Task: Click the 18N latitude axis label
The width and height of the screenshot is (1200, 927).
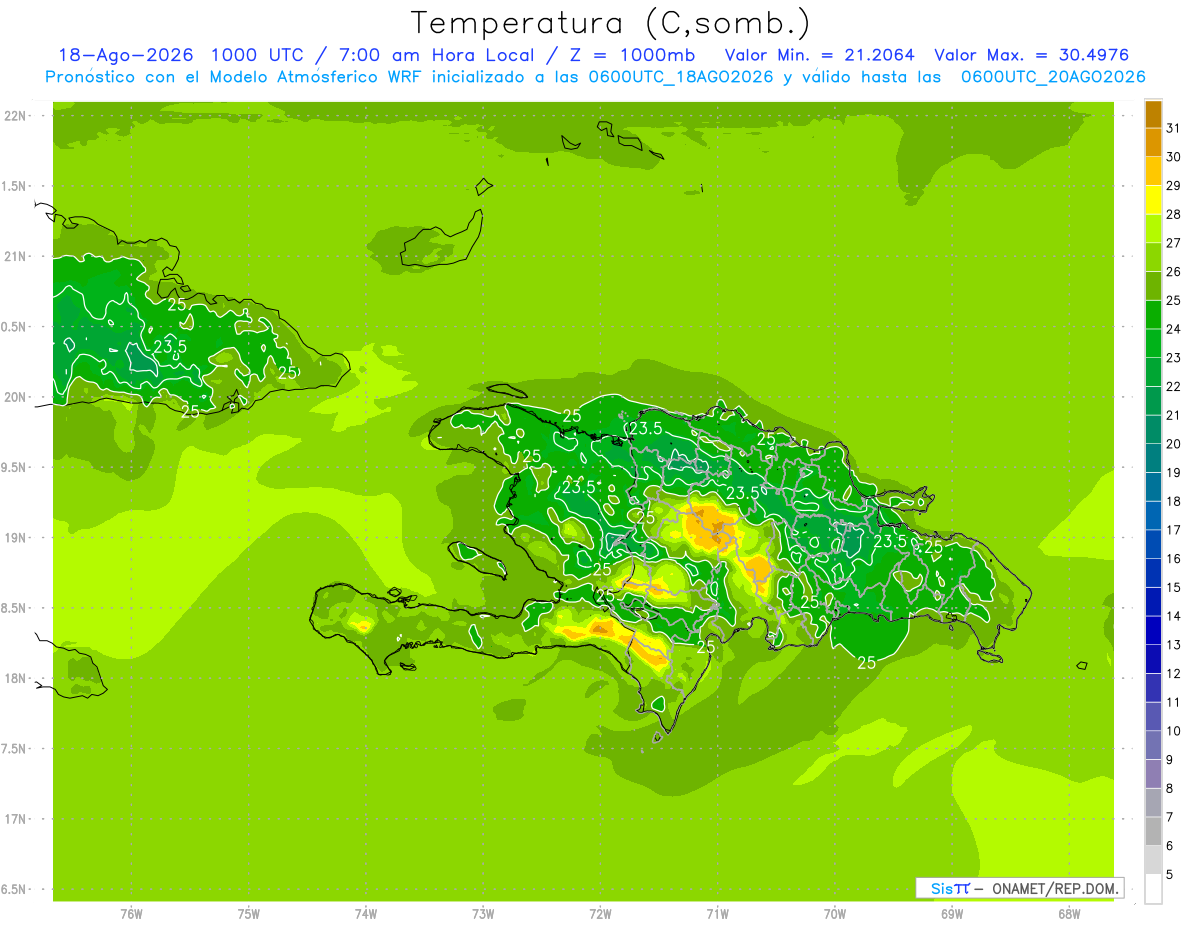Action: coord(17,678)
